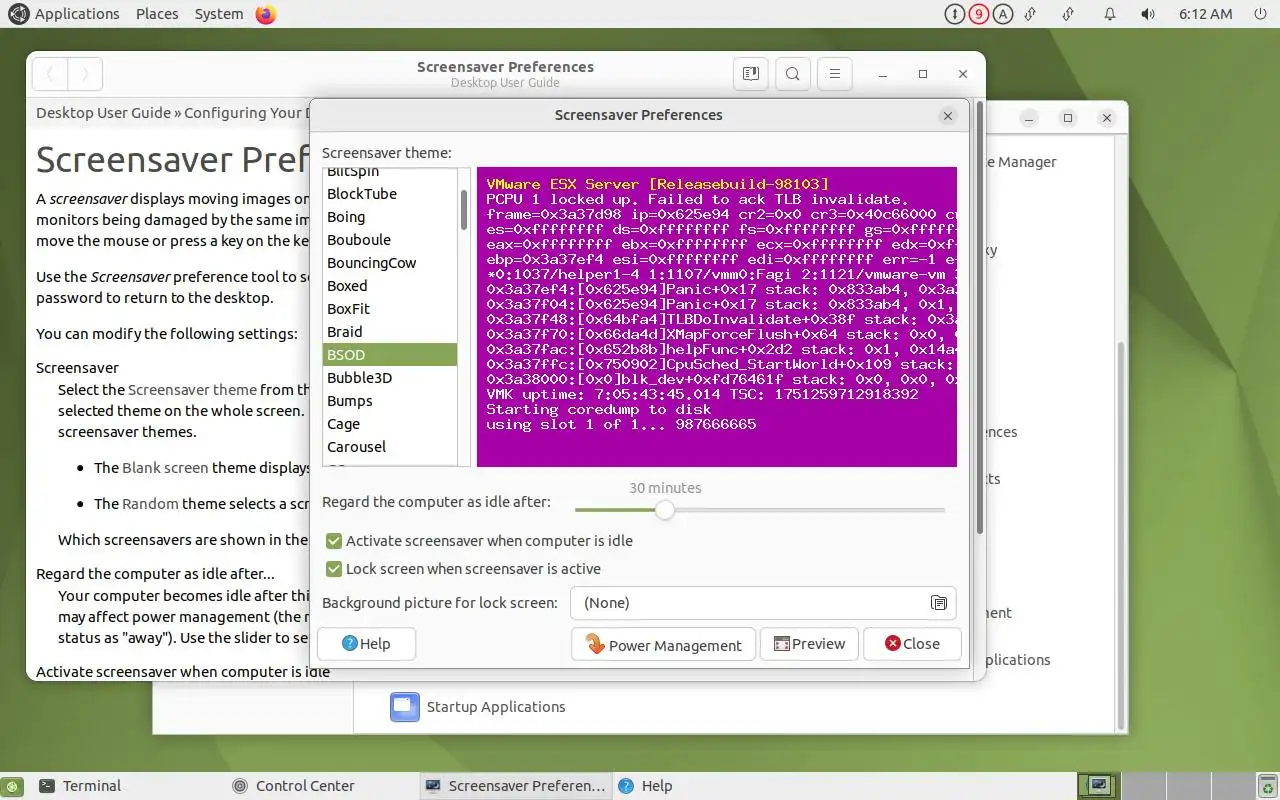Viewport: 1280px width, 800px height.
Task: Open the lock screen background picture chooser
Action: [763, 603]
